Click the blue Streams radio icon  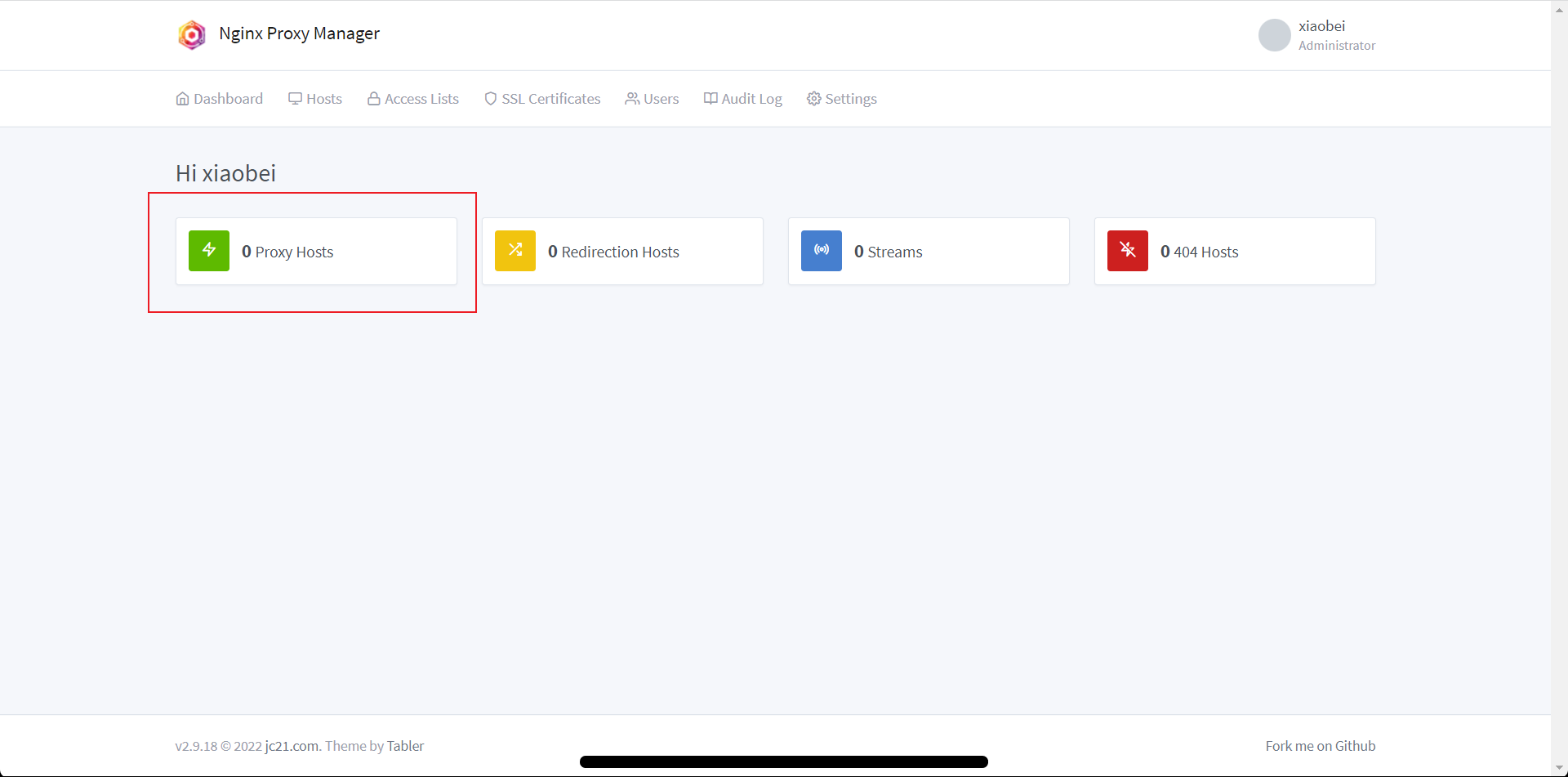pos(822,251)
